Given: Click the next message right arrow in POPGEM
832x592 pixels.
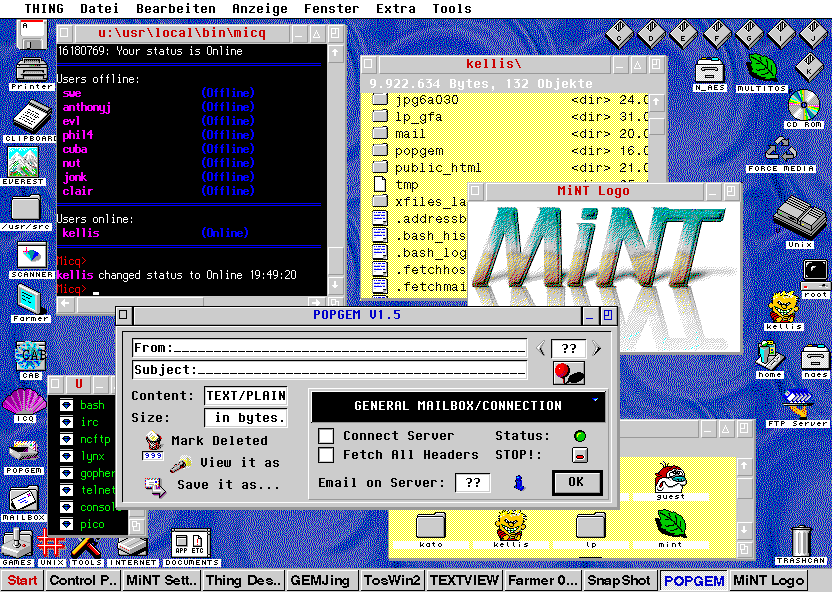Looking at the screenshot, I should point(596,349).
